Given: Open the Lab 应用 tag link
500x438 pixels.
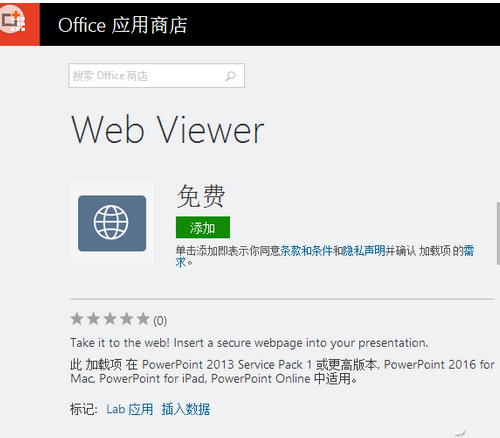Looking at the screenshot, I should tap(130, 409).
